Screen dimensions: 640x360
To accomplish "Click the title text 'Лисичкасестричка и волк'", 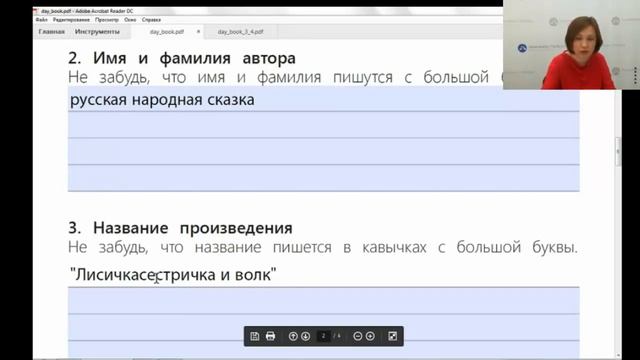I will 173,274.
